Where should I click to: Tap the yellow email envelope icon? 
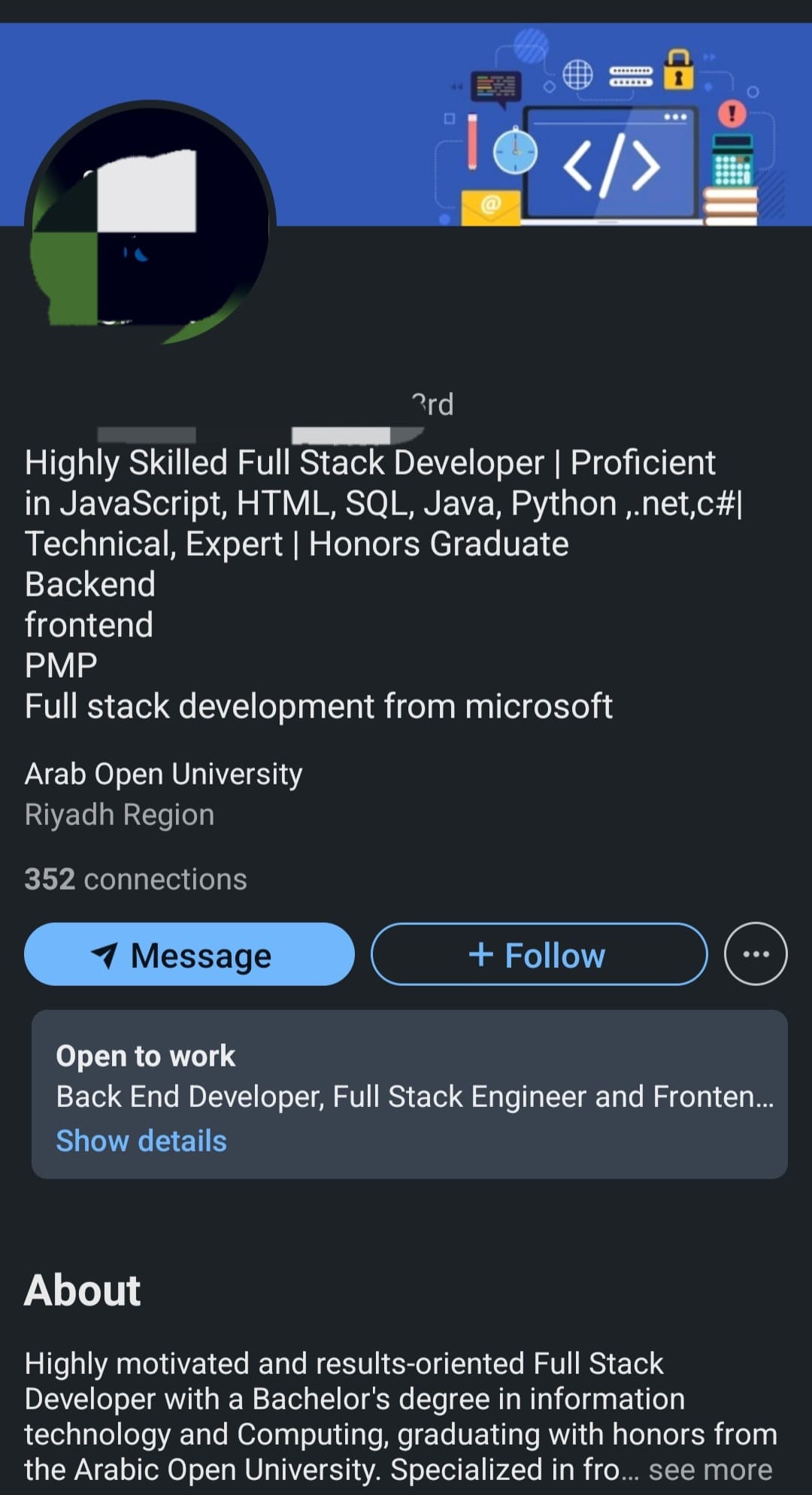[490, 208]
